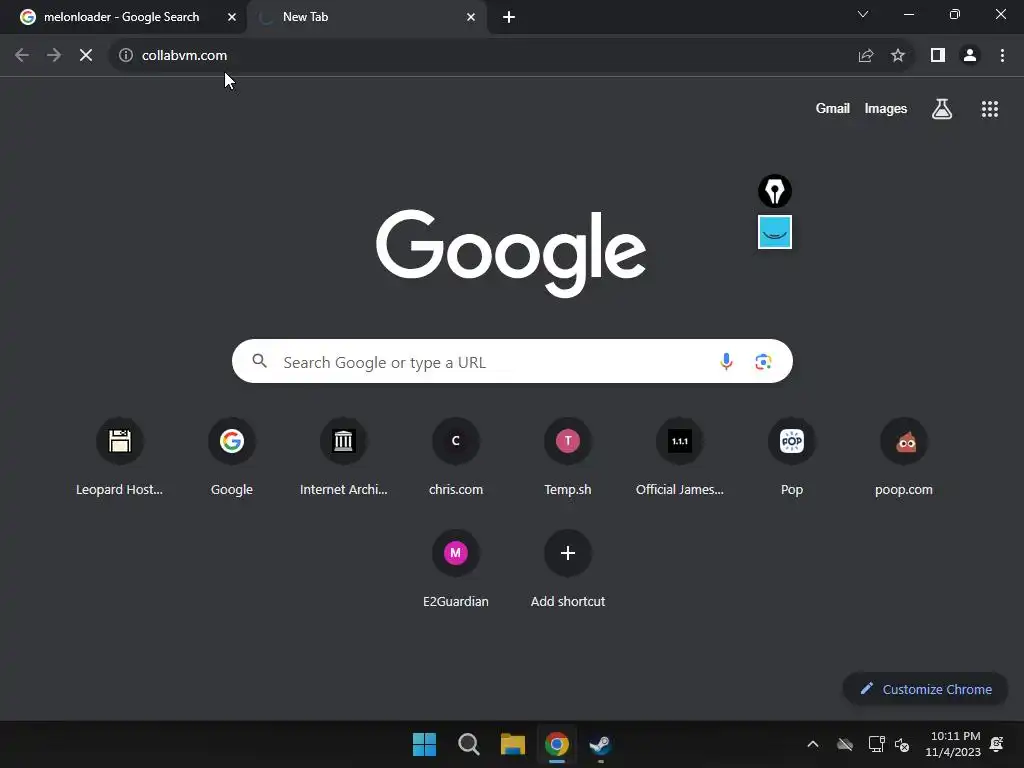The width and height of the screenshot is (1024, 768).
Task: Open the Temp.sh shortcut
Action: point(568,458)
